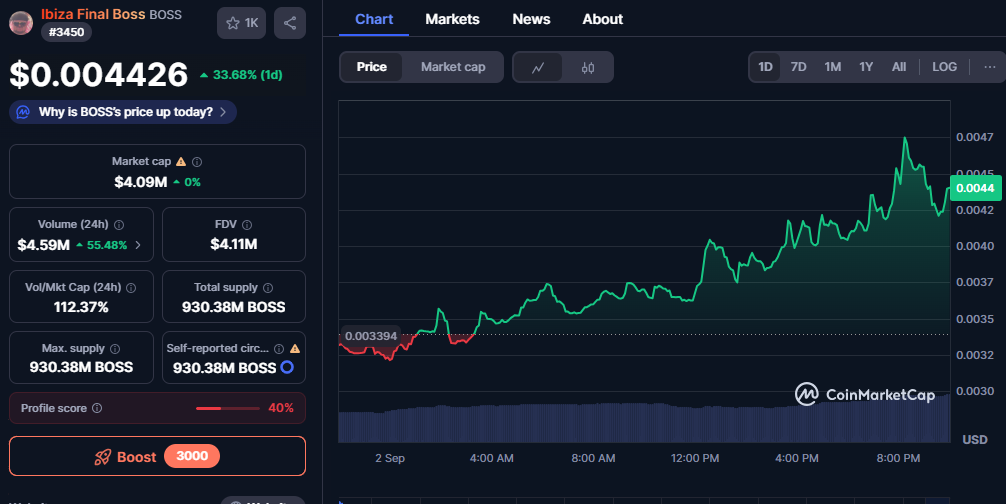This screenshot has width=1006, height=504.
Task: Open the Vol/Mkt Cap (24h) info icon
Action: 131,288
